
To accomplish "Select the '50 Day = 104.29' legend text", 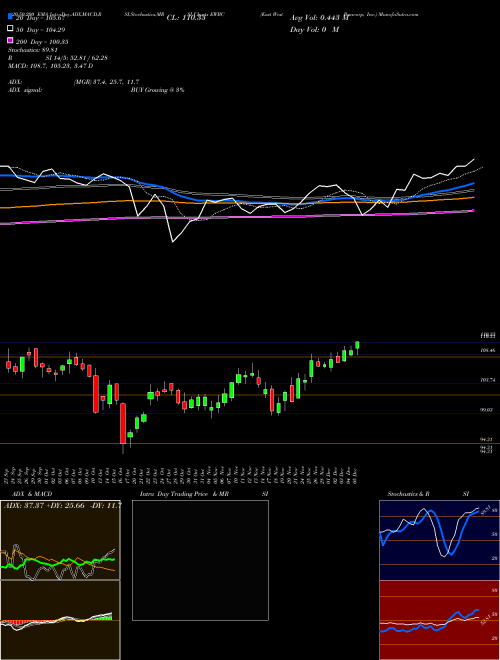I will point(41,30).
